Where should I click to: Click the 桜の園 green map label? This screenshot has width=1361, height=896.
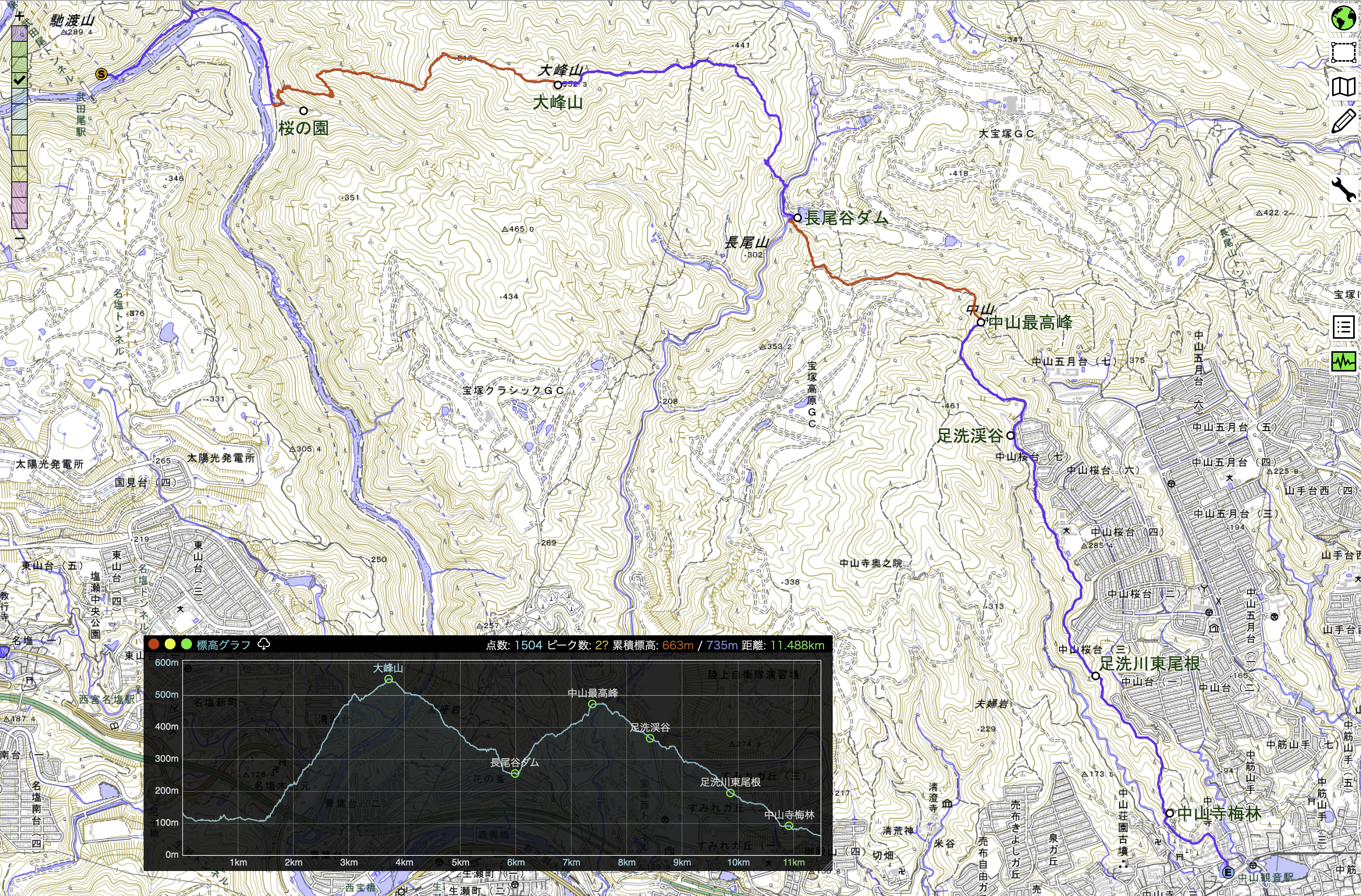[304, 128]
